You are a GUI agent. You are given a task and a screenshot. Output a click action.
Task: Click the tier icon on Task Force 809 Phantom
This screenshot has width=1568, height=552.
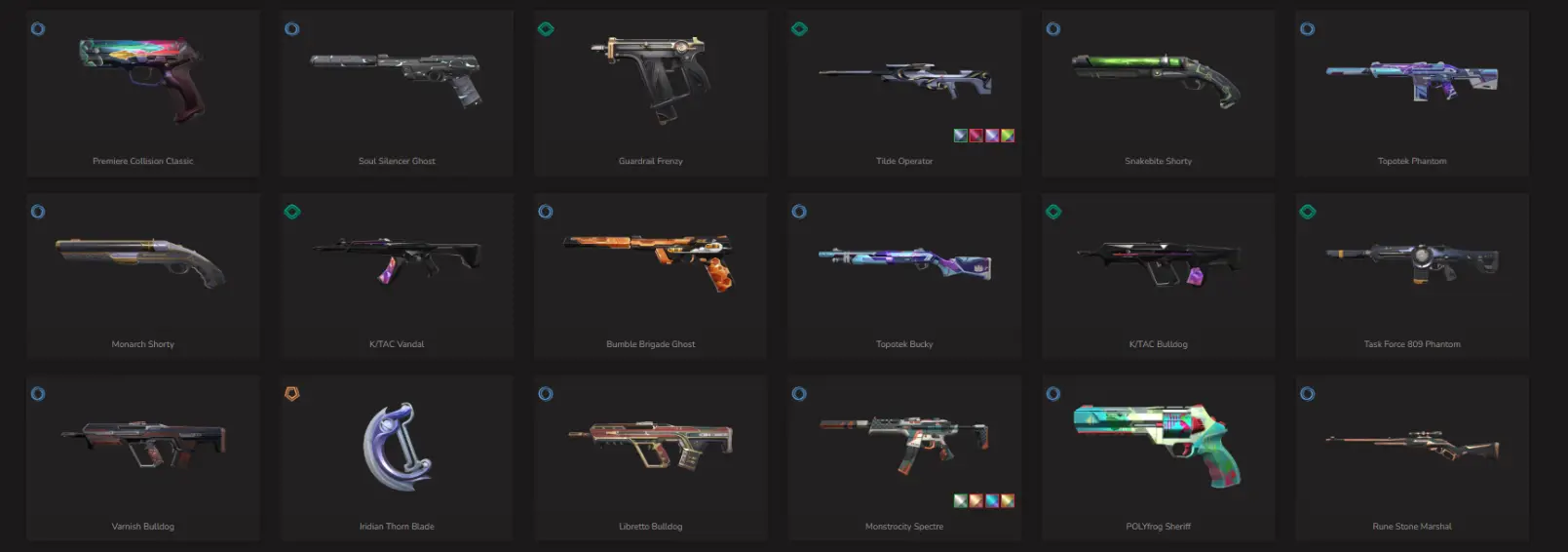click(x=1308, y=212)
